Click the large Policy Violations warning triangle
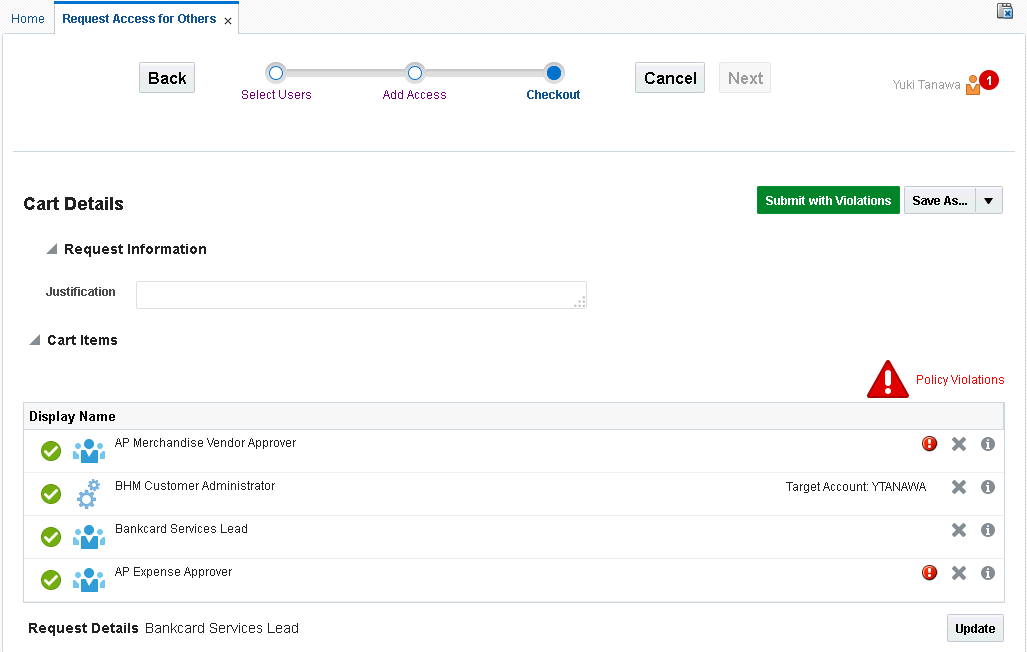1027x652 pixels. click(x=887, y=379)
